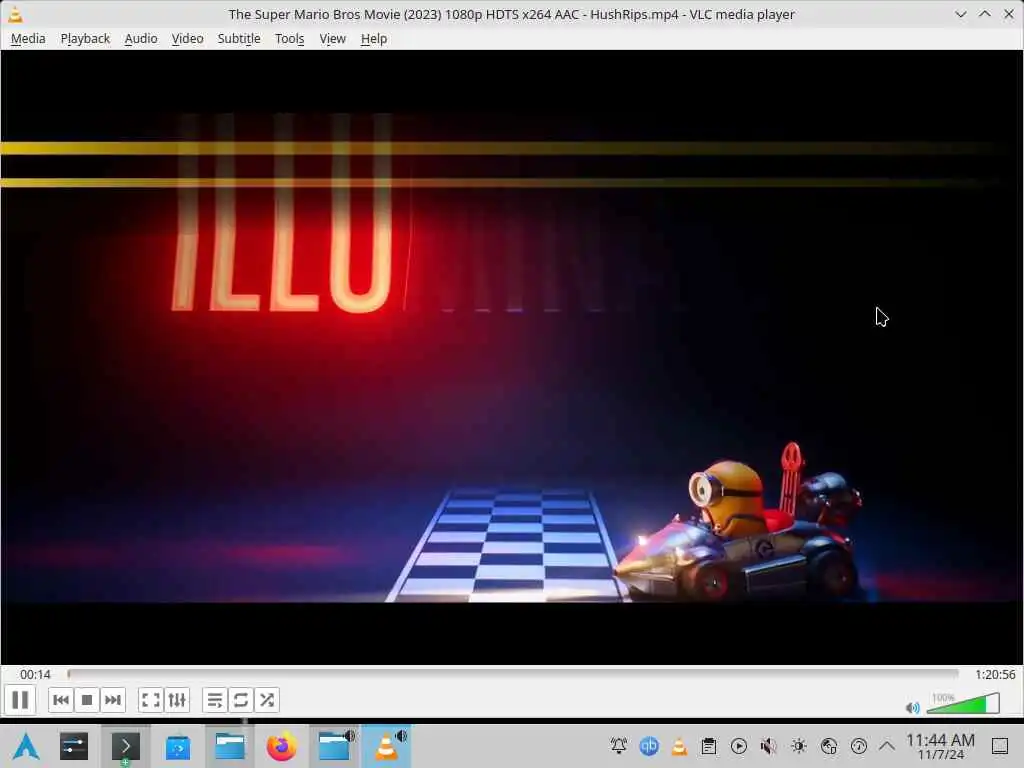This screenshot has width=1024, height=768.
Task: Open the Video menu
Action: pos(187,39)
